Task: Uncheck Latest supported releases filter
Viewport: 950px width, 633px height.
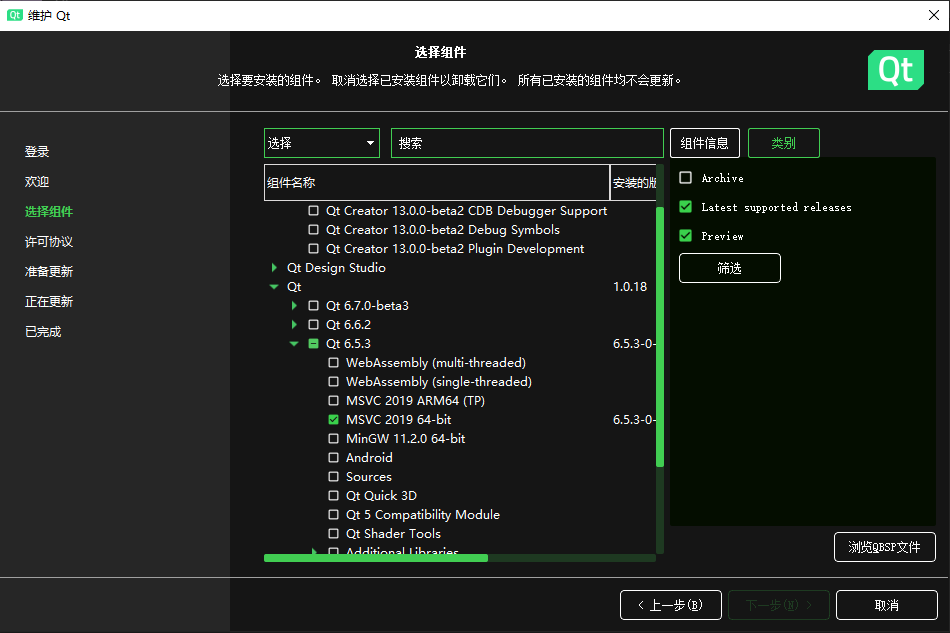Action: point(685,207)
